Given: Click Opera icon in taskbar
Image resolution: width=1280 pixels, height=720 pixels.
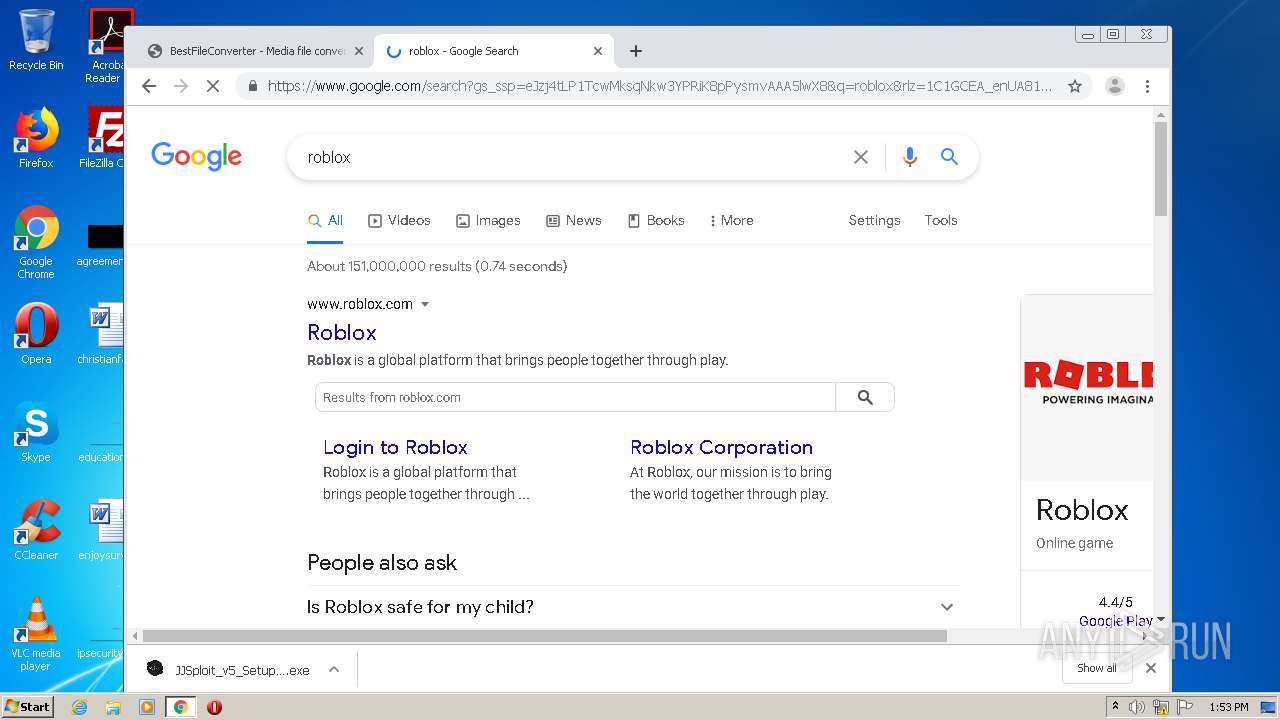Looking at the screenshot, I should pyautogui.click(x=214, y=707).
